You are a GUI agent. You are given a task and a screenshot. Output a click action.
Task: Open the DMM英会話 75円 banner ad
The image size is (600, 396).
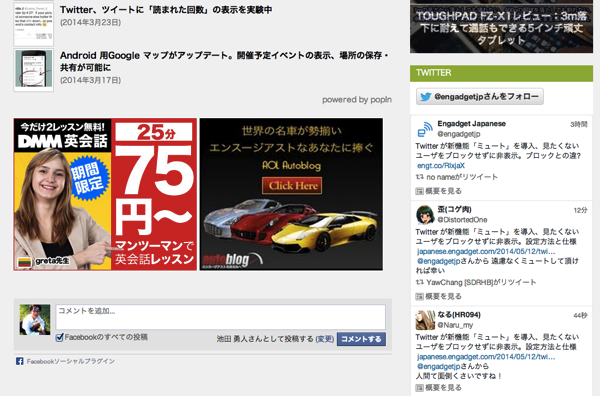click(105, 194)
